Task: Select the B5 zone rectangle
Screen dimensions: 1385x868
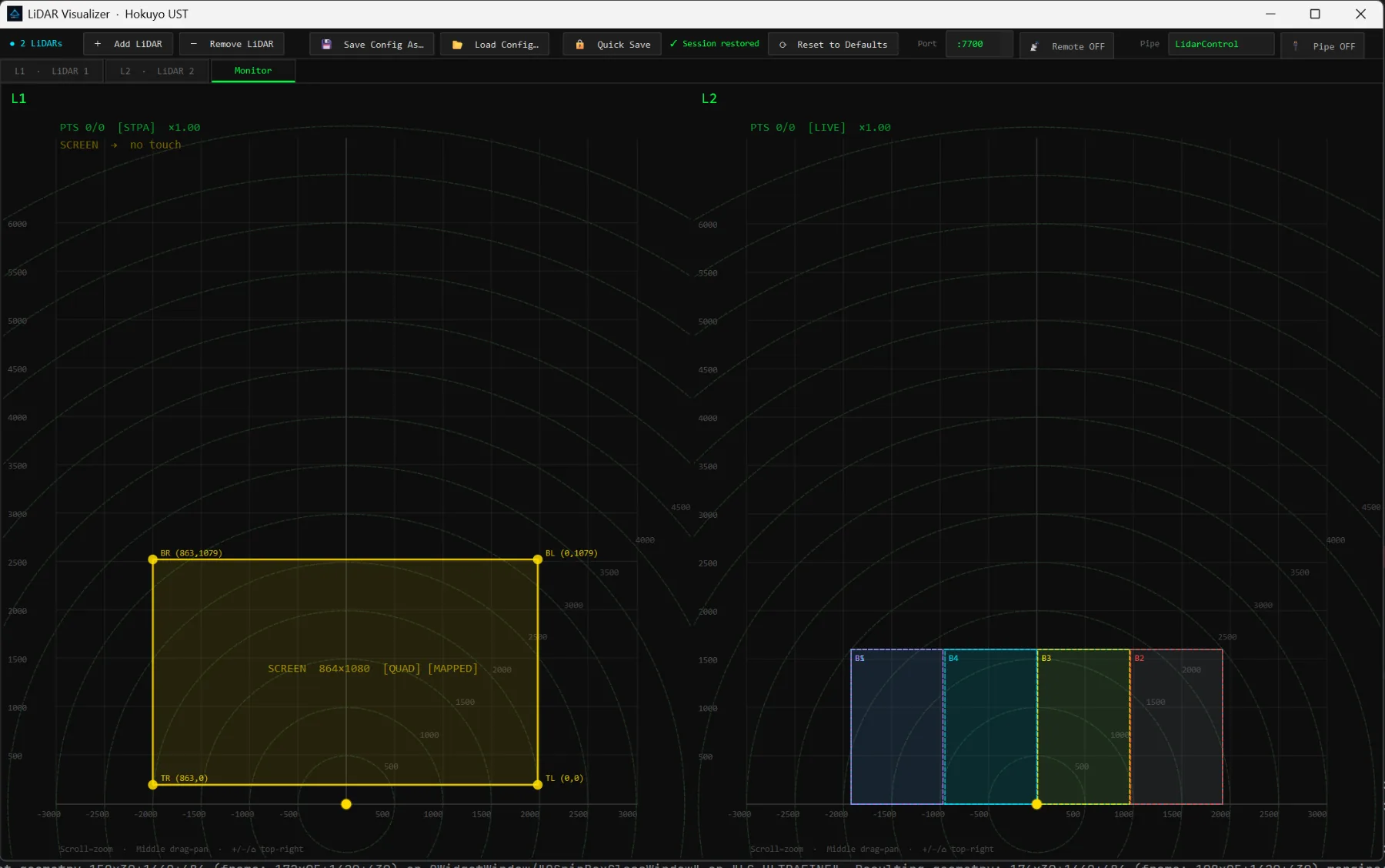Action: [x=896, y=727]
